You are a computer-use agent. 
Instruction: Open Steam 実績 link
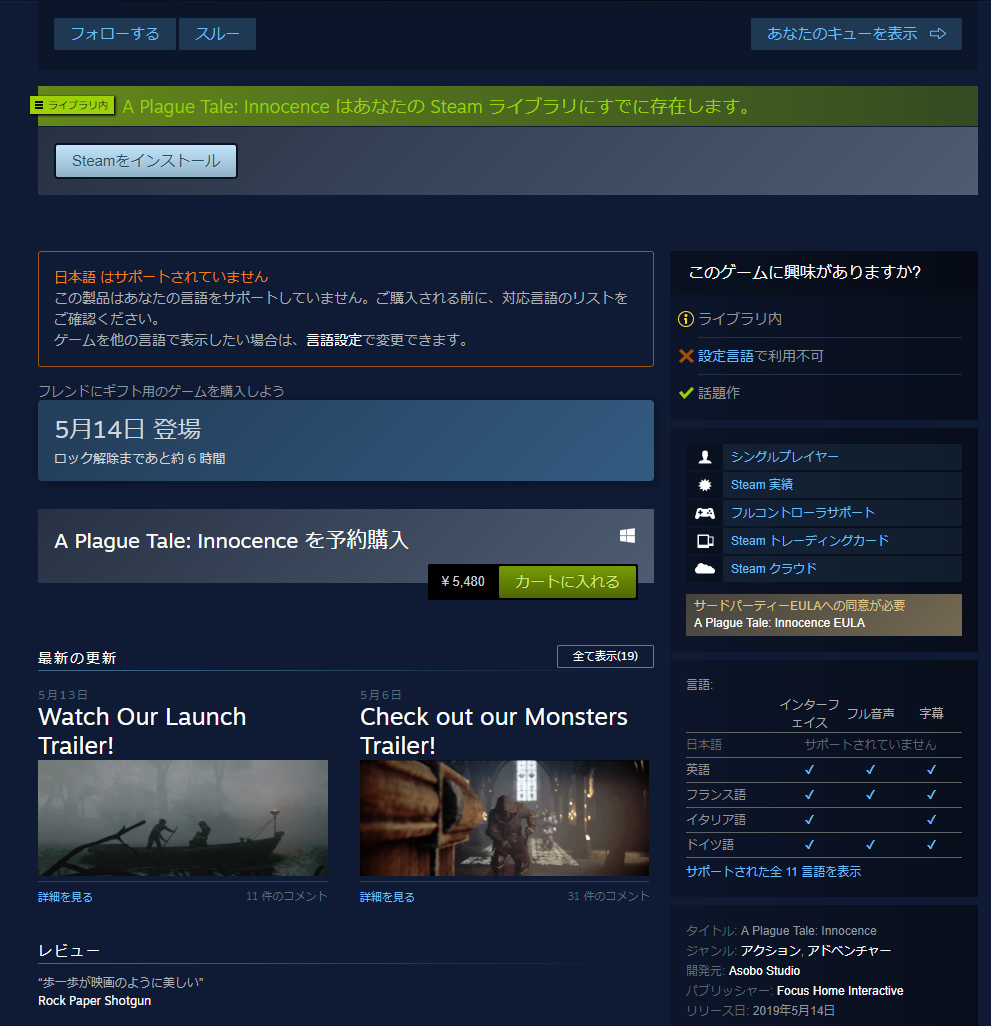[762, 485]
